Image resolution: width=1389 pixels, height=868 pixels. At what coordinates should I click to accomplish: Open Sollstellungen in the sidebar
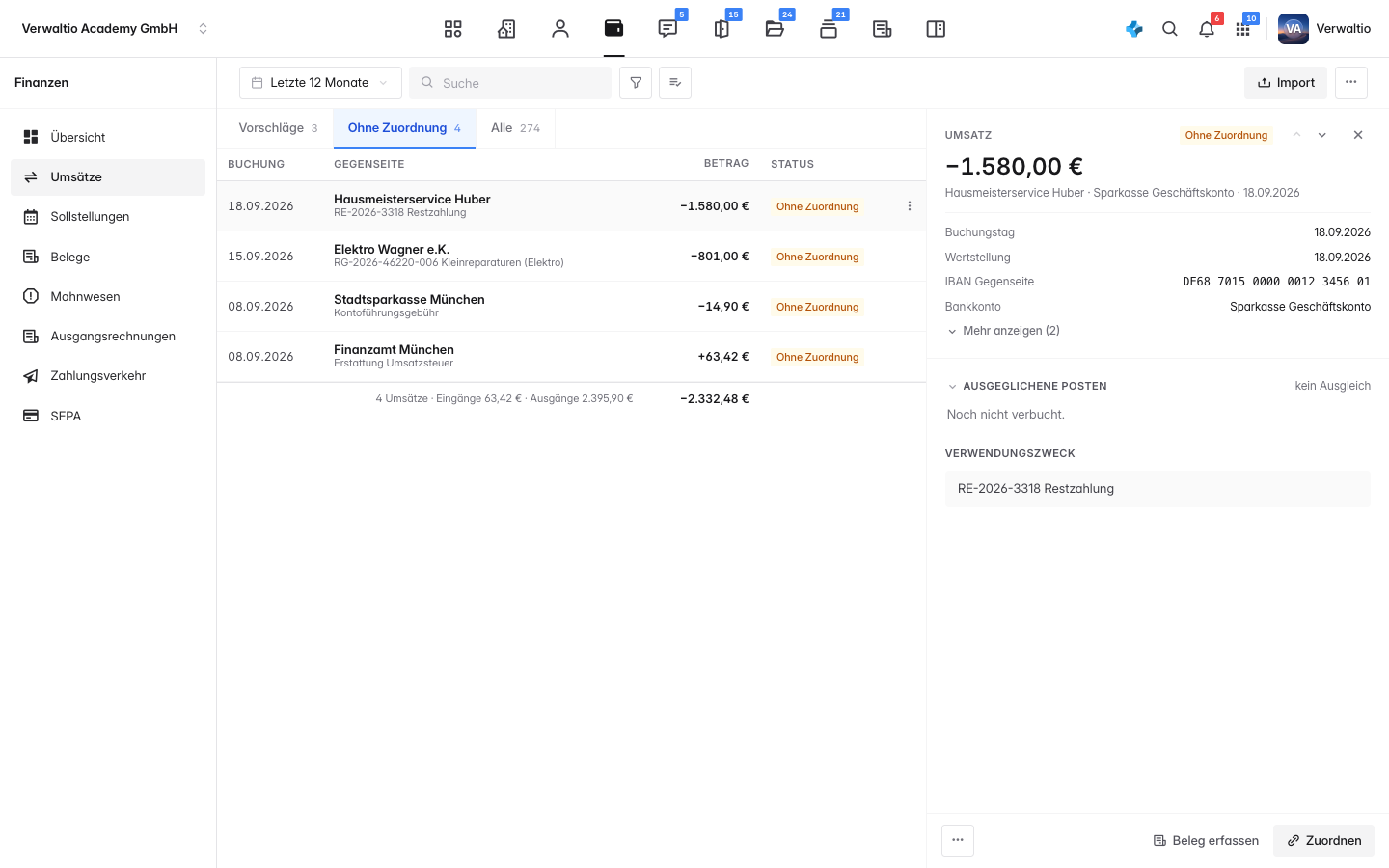108,217
